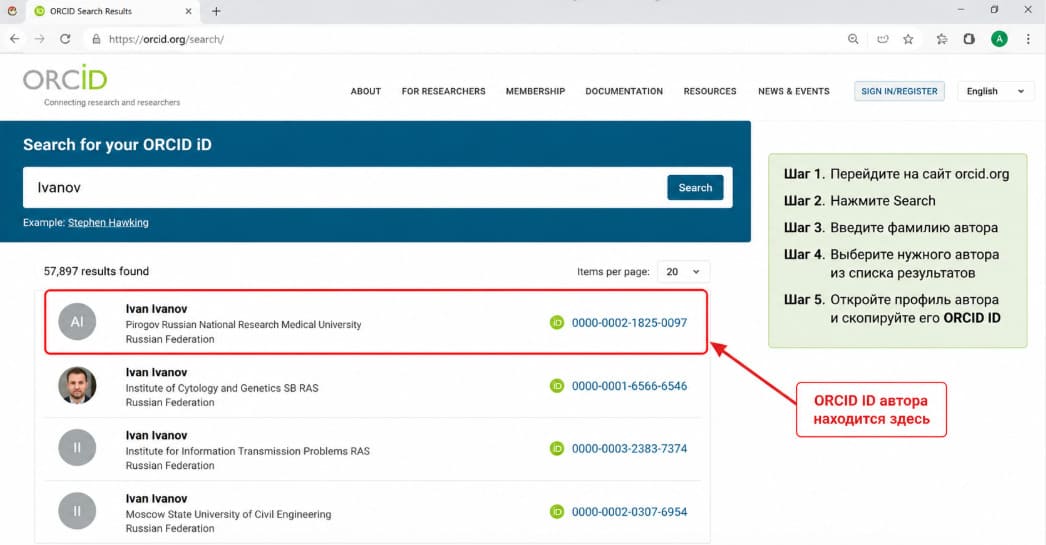Open the RESOURCES menu
The width and height of the screenshot is (1046, 545).
(710, 91)
